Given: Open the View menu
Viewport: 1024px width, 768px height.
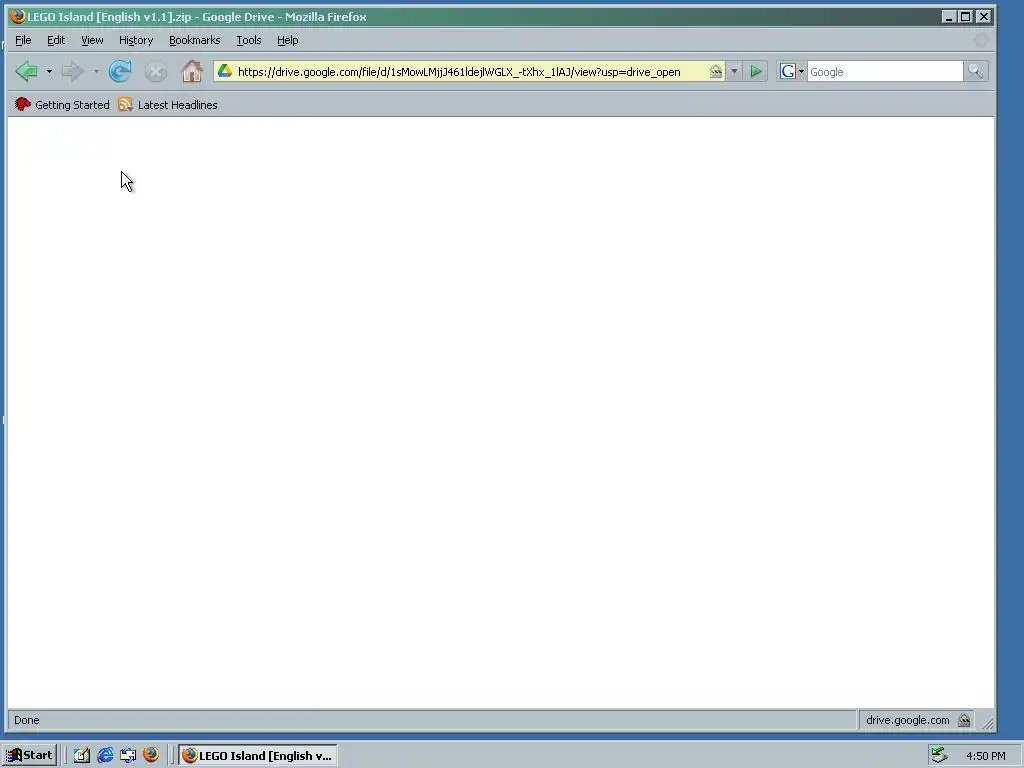Looking at the screenshot, I should point(92,40).
